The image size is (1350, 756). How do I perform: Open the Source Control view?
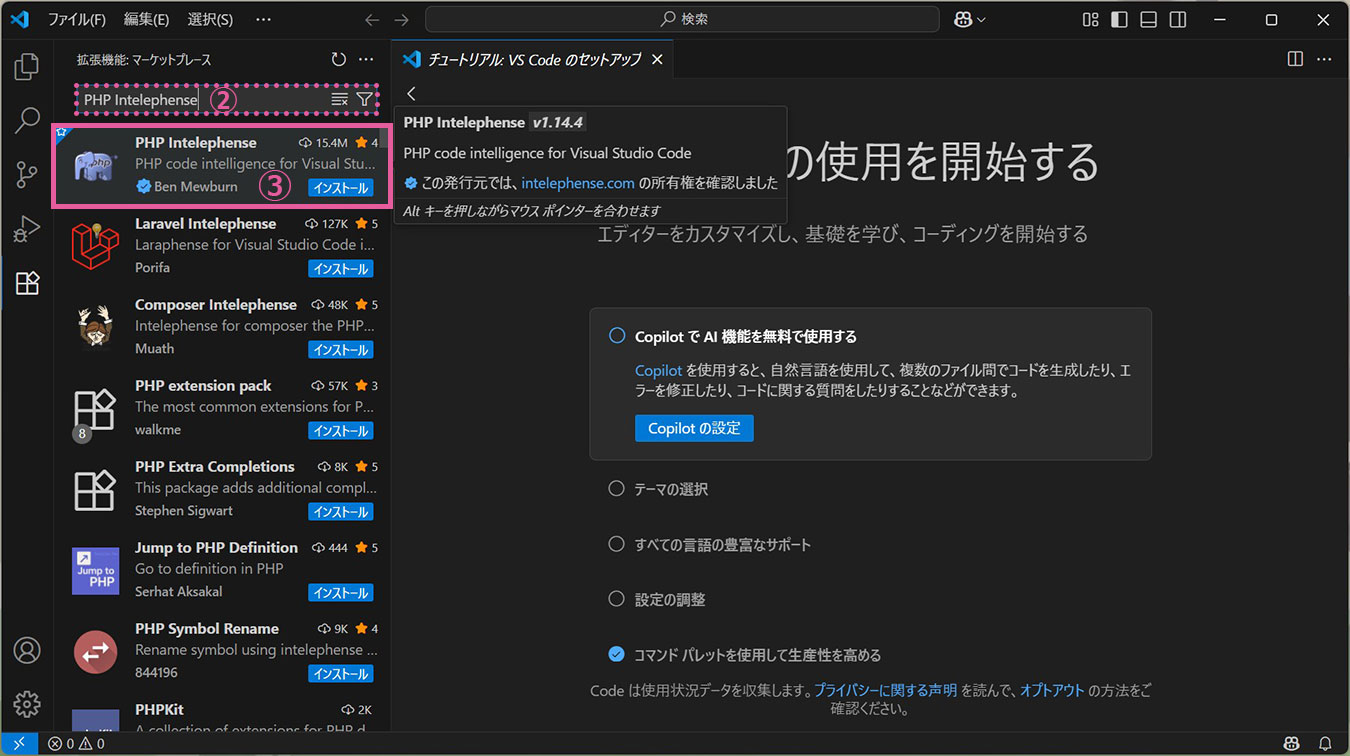(x=27, y=175)
